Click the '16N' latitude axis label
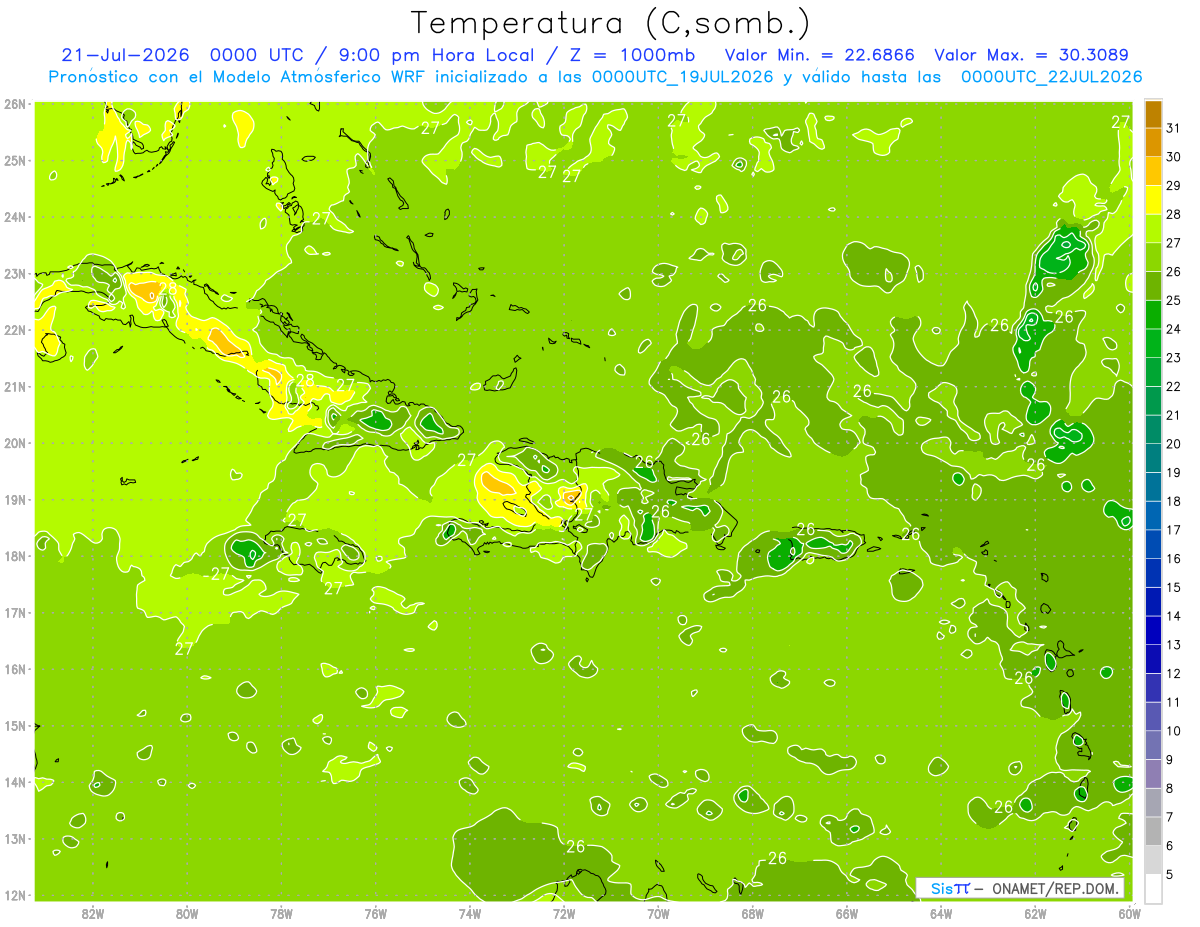This screenshot has width=1200, height=927. click(15, 669)
